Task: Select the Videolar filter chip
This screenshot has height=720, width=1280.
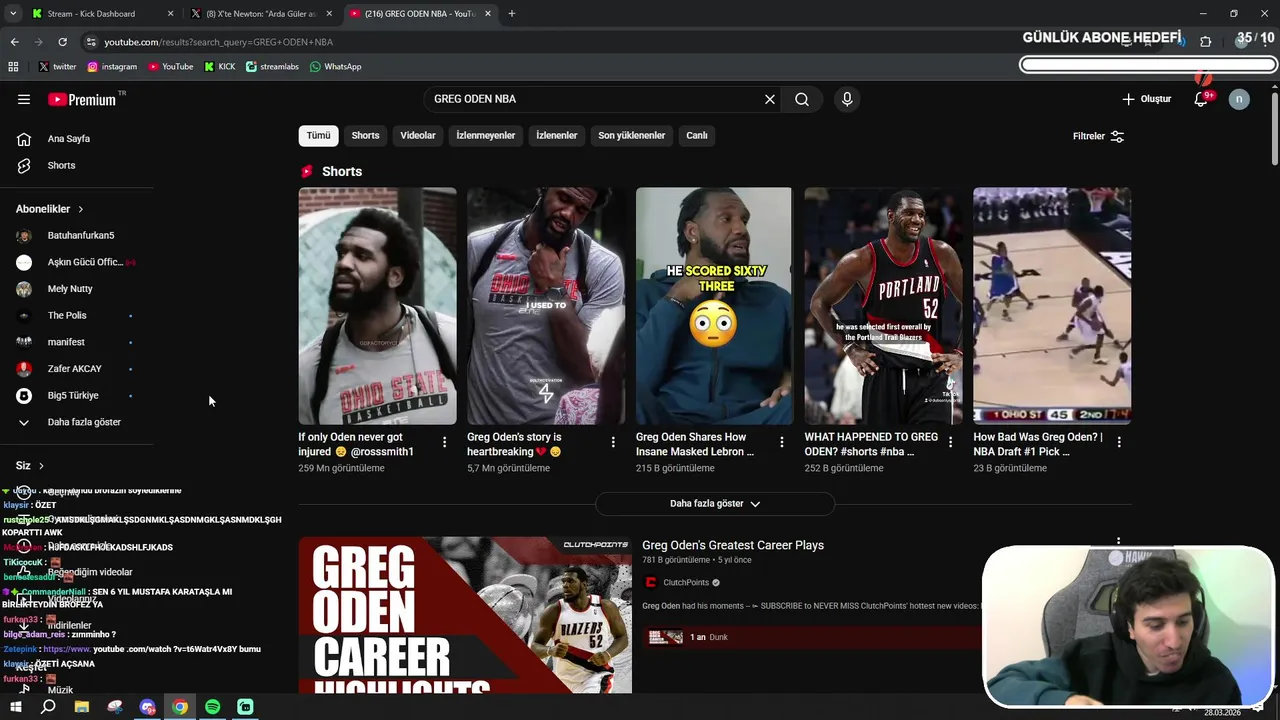Action: click(x=418, y=135)
